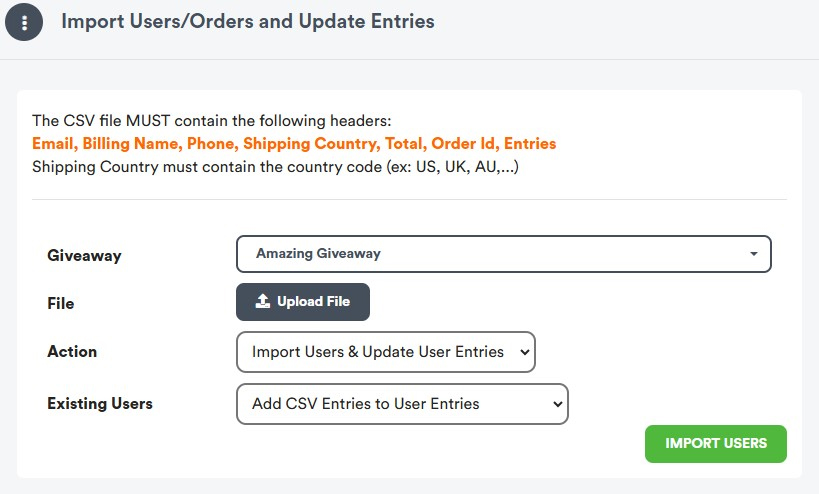Click the orange required CSV headers text

click(294, 144)
